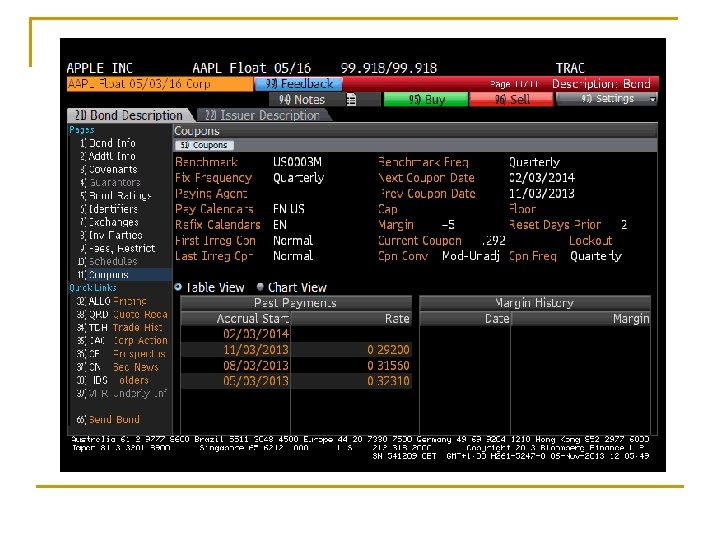This screenshot has height=540, width=720.
Task: Open Exchanges page
Action: tap(110, 222)
